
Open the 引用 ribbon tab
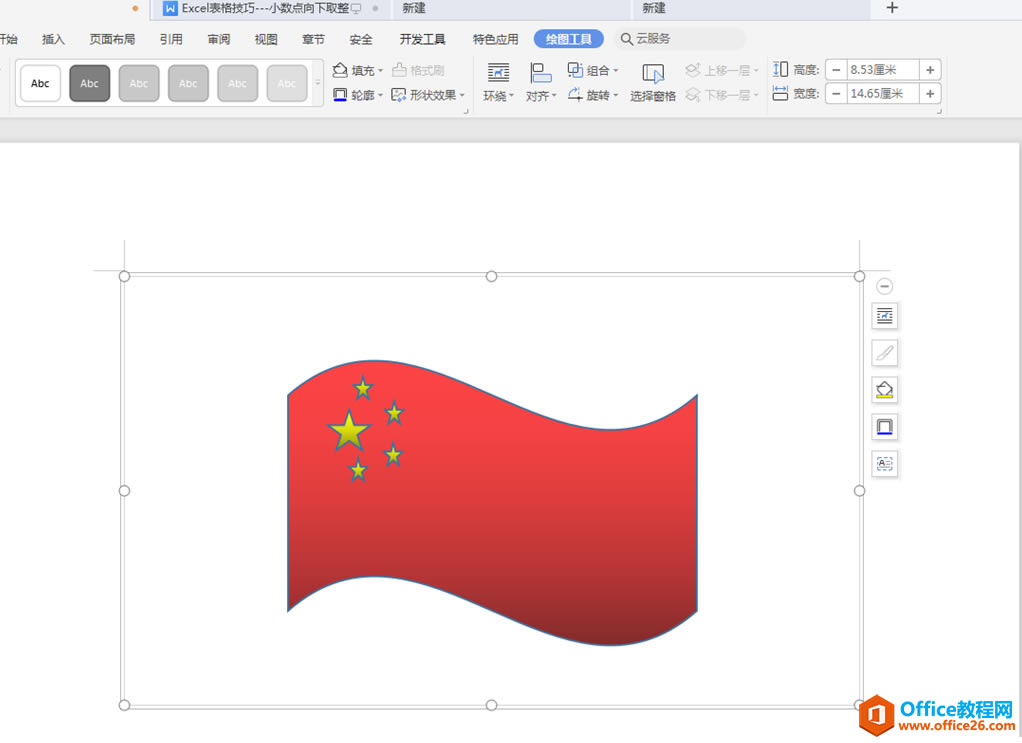point(171,39)
